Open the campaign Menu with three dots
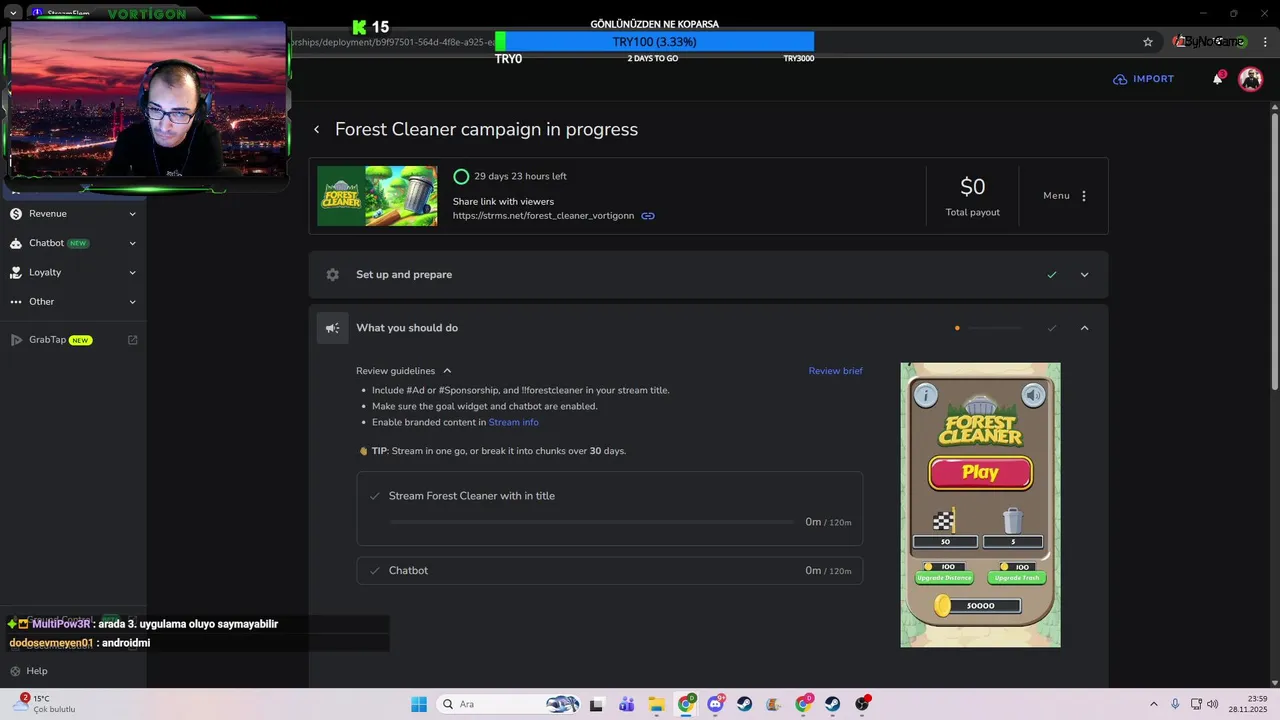Screen dimensions: 1280x720 tap(1065, 196)
